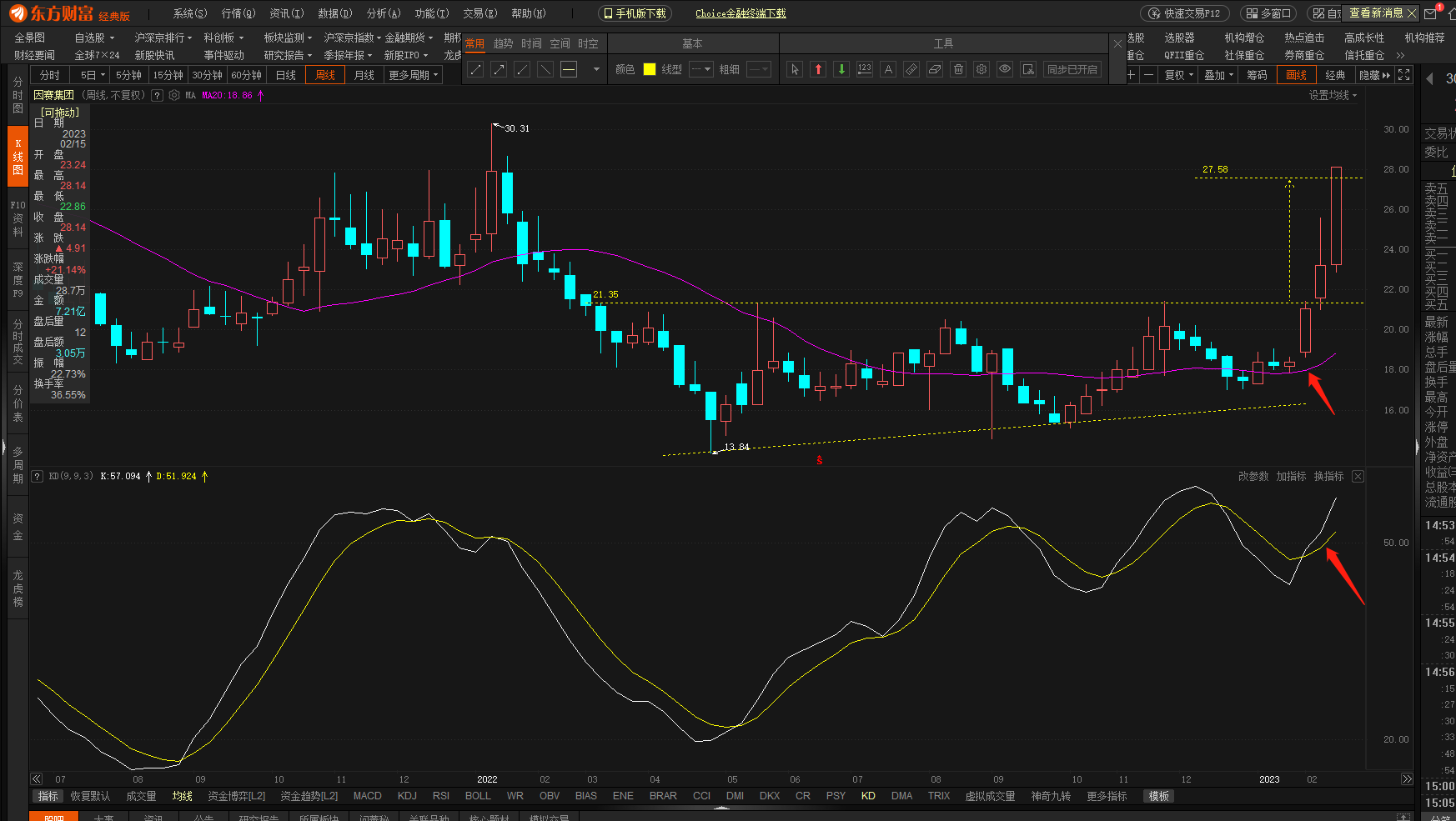The image size is (1456, 821).
Task: Select the daily K-line period
Action: 286,75
